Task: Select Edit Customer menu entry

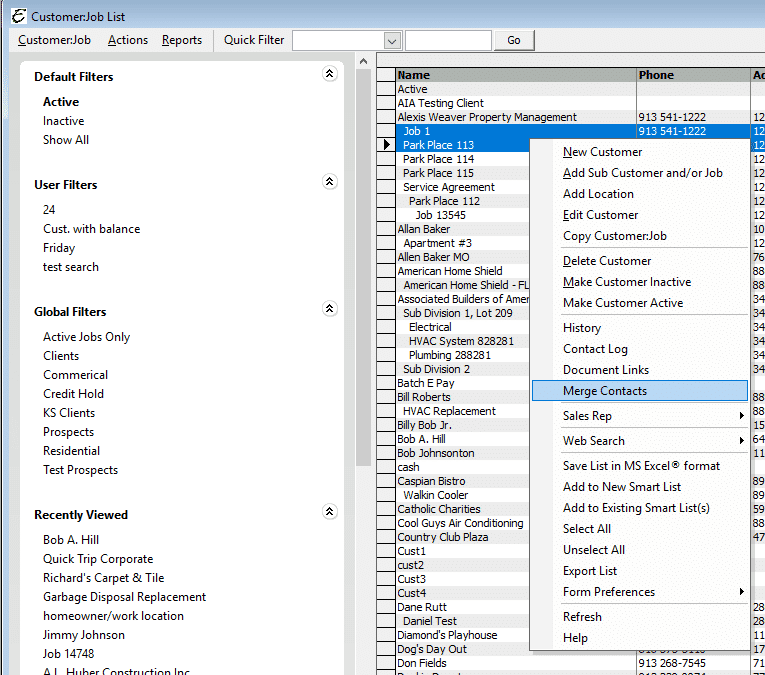Action: click(600, 215)
